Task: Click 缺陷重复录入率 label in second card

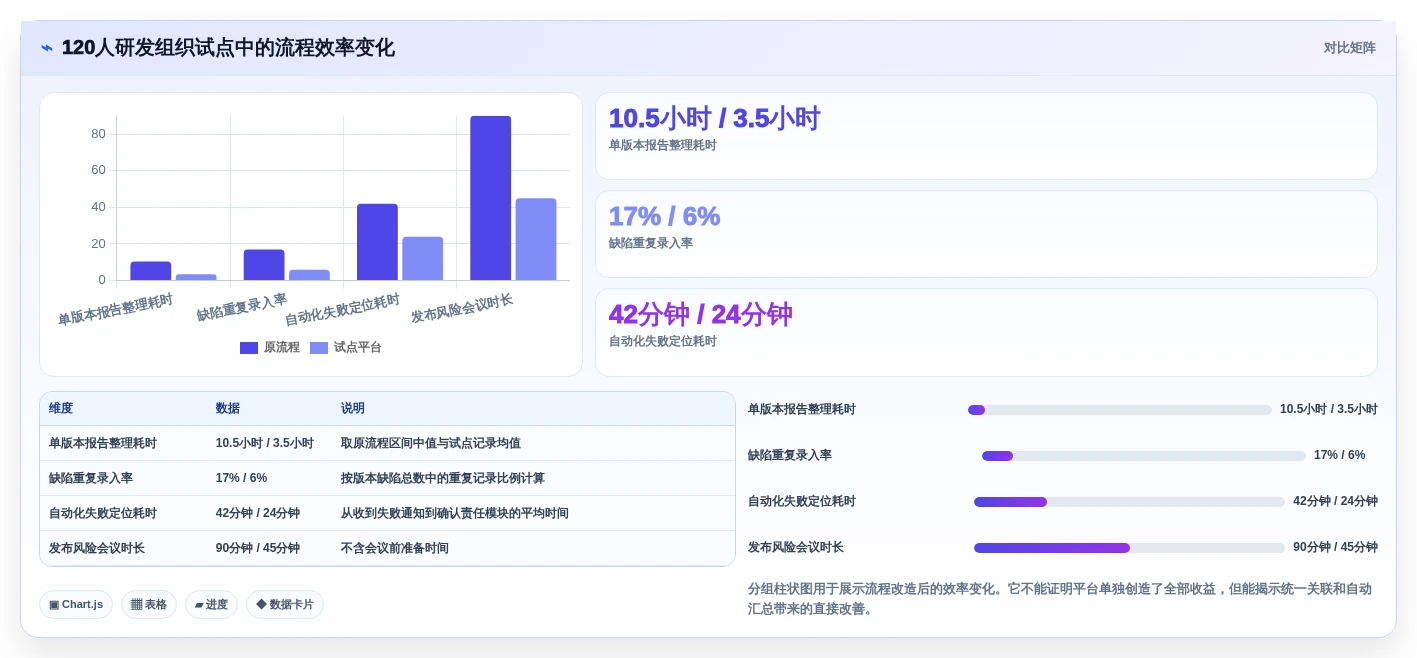Action: 650,243
